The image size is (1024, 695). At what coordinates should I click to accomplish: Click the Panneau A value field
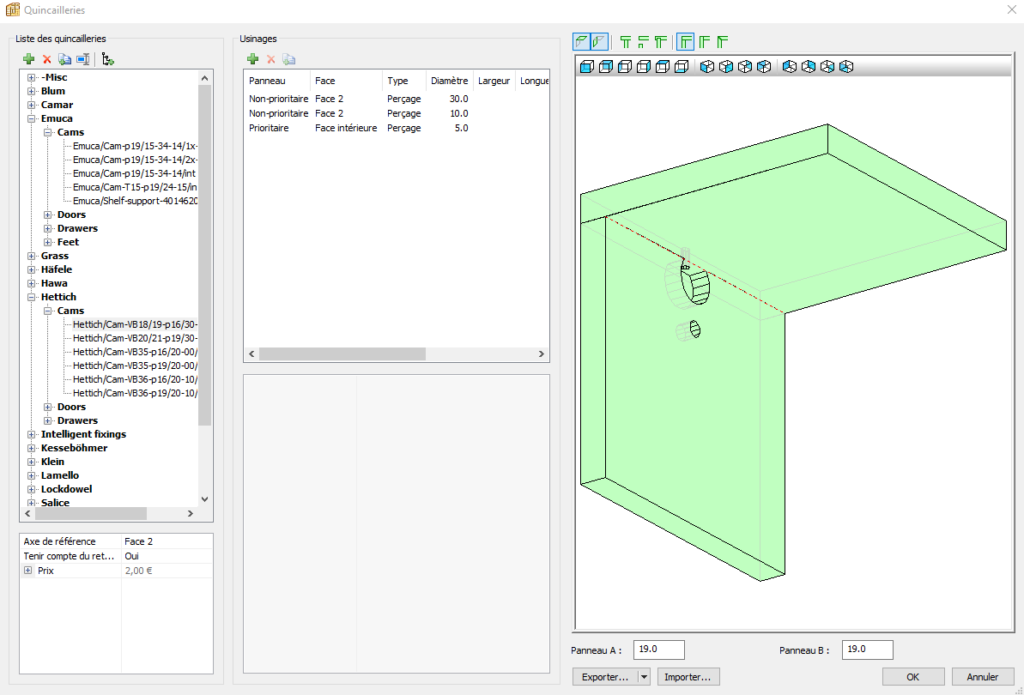click(658, 650)
